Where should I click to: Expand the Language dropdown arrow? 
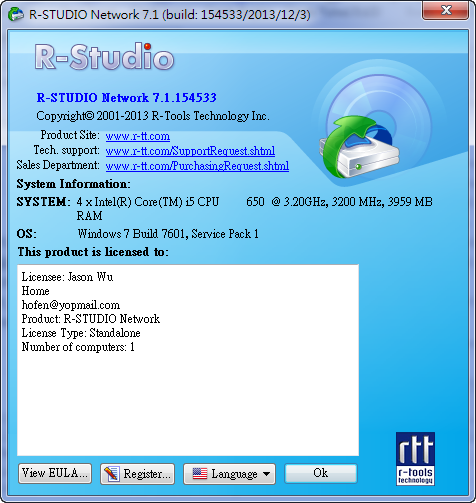[x=266, y=474]
